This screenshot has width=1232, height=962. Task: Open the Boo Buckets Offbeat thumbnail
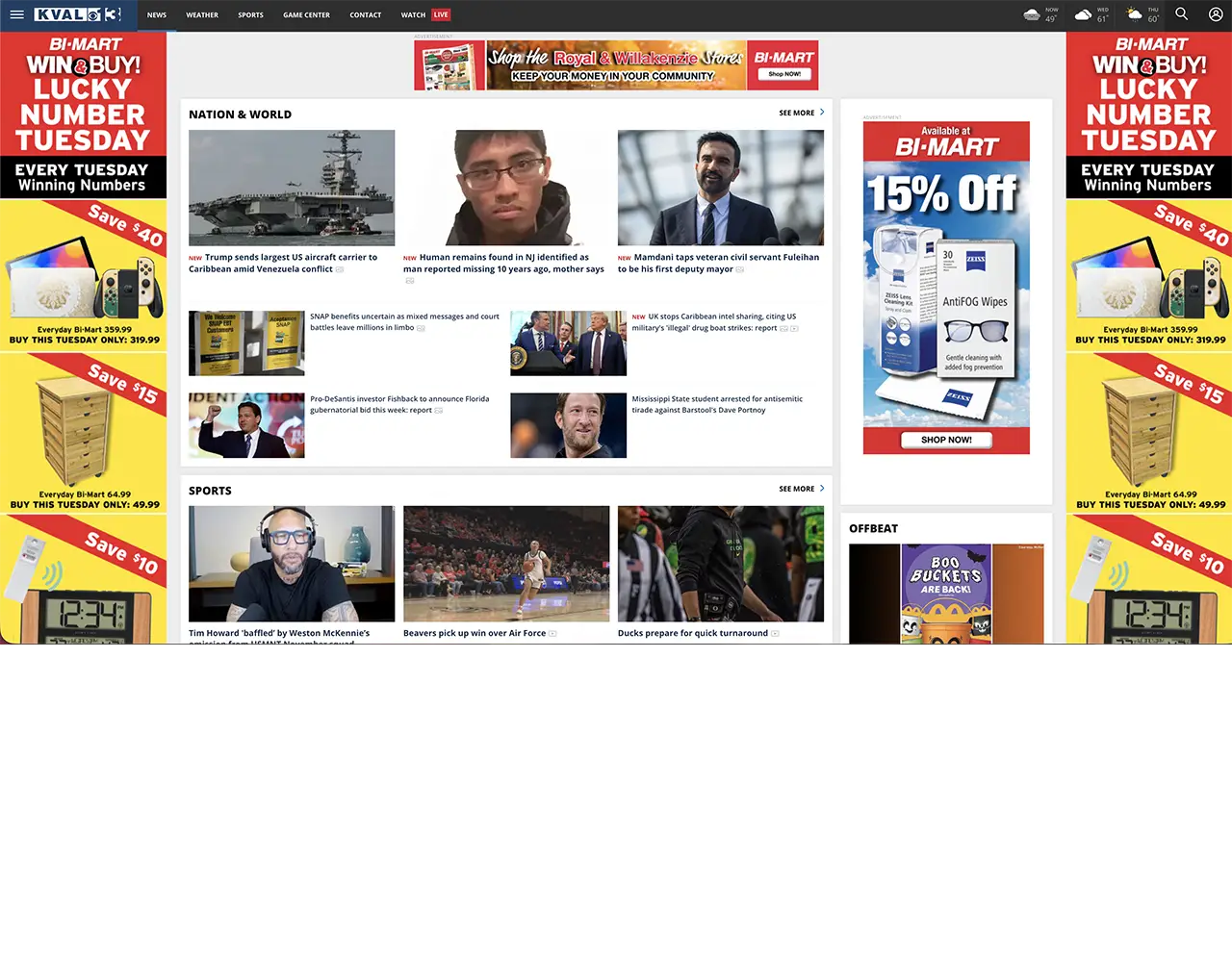tap(946, 594)
